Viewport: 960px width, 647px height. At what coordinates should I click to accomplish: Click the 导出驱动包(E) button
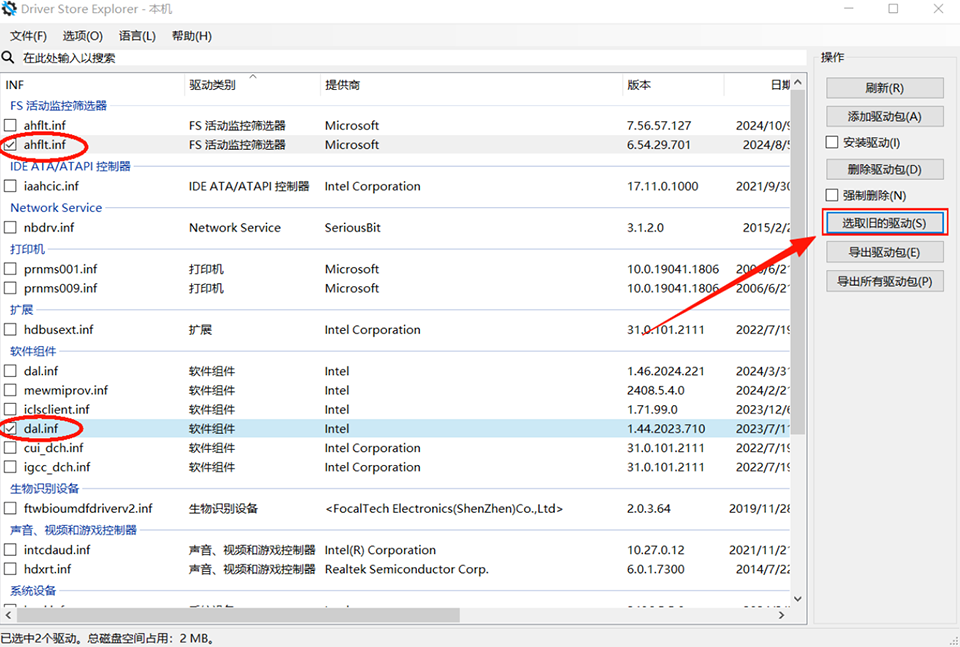[884, 252]
